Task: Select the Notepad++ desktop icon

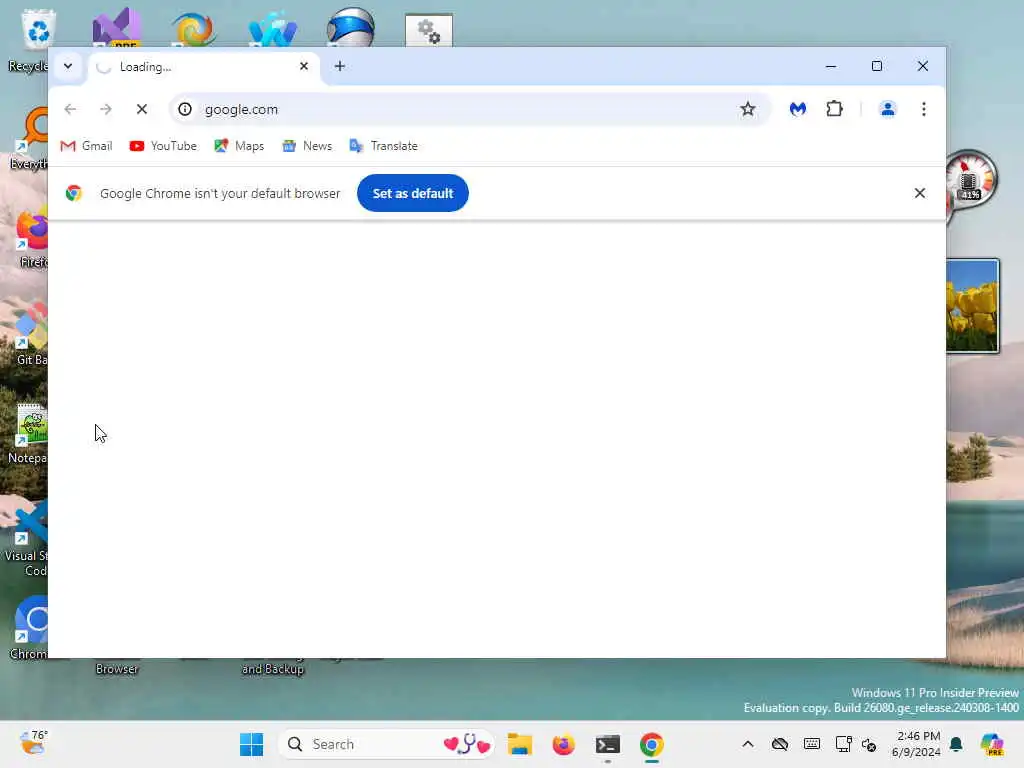Action: pyautogui.click(x=27, y=434)
